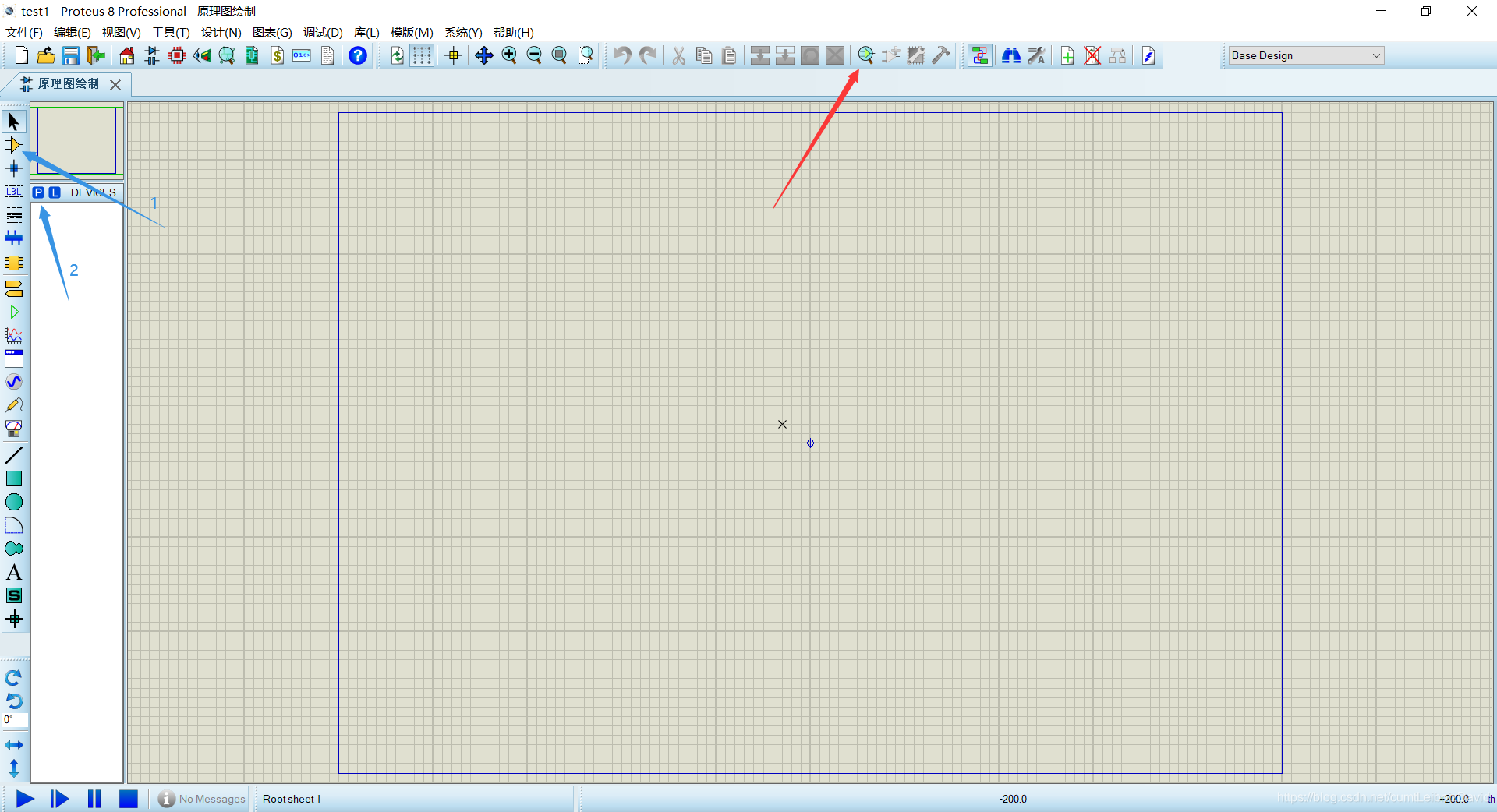The image size is (1497, 812).
Task: Click the Electrical Rules Check icon
Action: [1148, 55]
